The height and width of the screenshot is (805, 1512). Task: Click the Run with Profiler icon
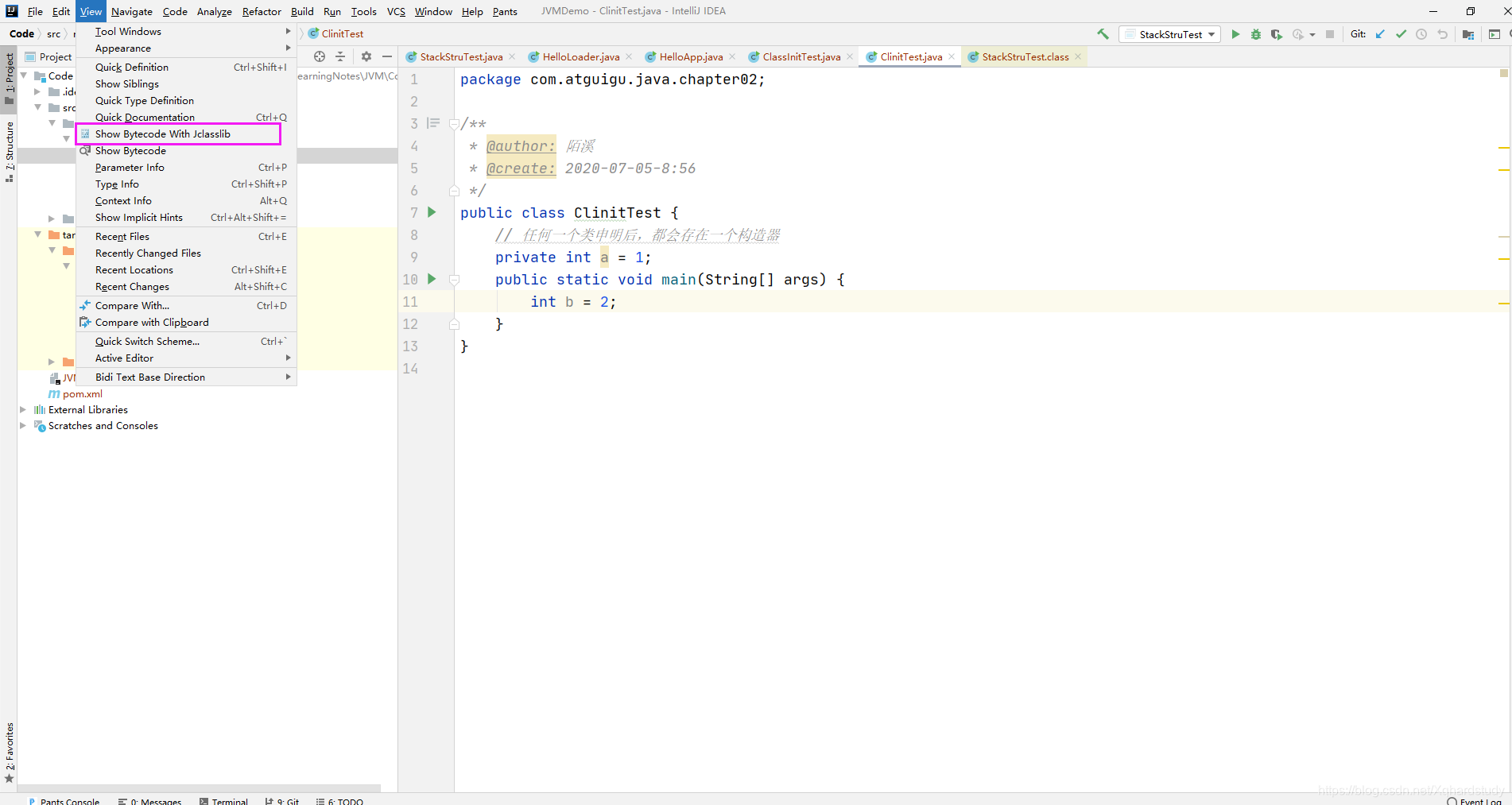tap(1298, 34)
